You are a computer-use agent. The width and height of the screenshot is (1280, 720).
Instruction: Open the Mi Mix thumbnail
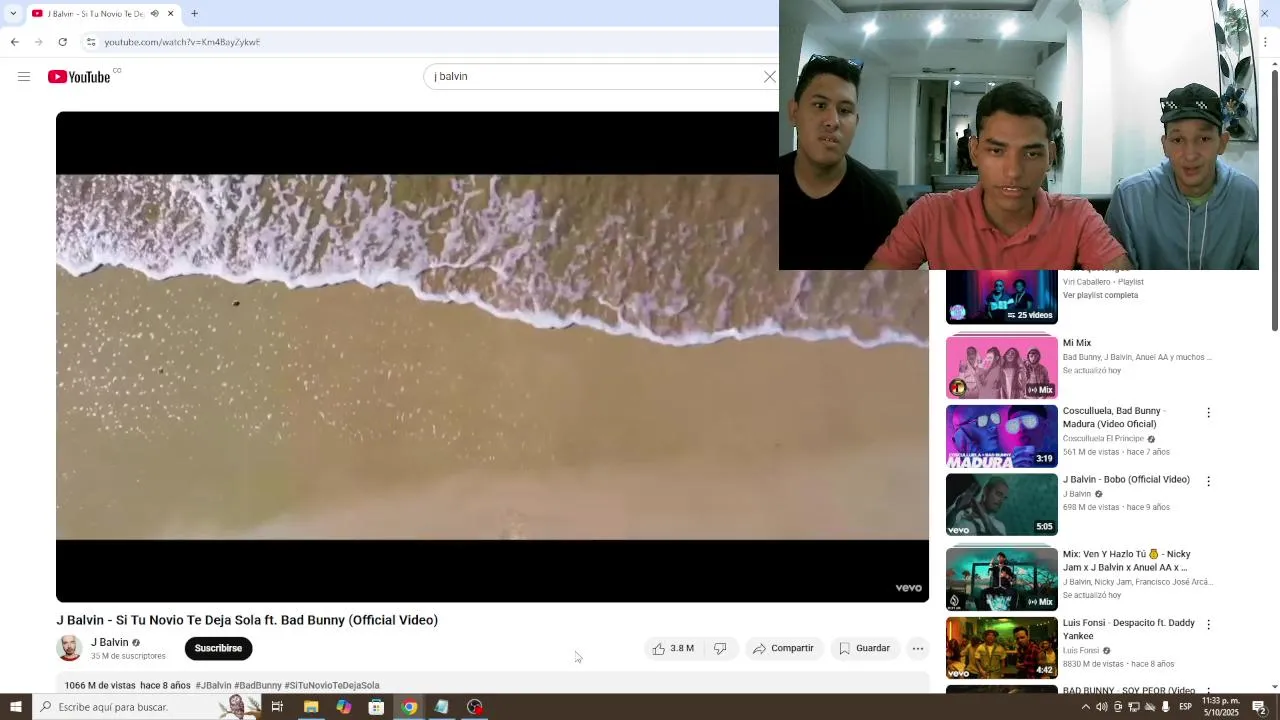coord(1001,367)
